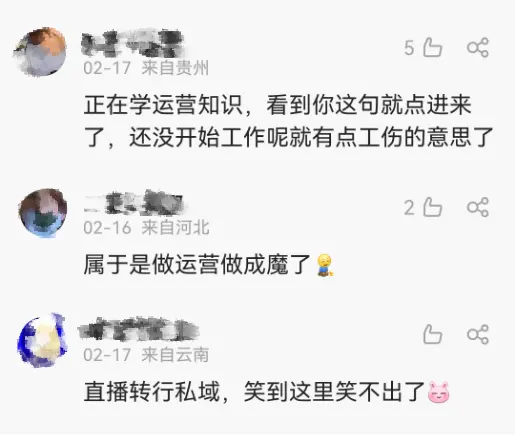Select the comment starting with 正在学运营知识
The width and height of the screenshot is (515, 440).
point(288,121)
